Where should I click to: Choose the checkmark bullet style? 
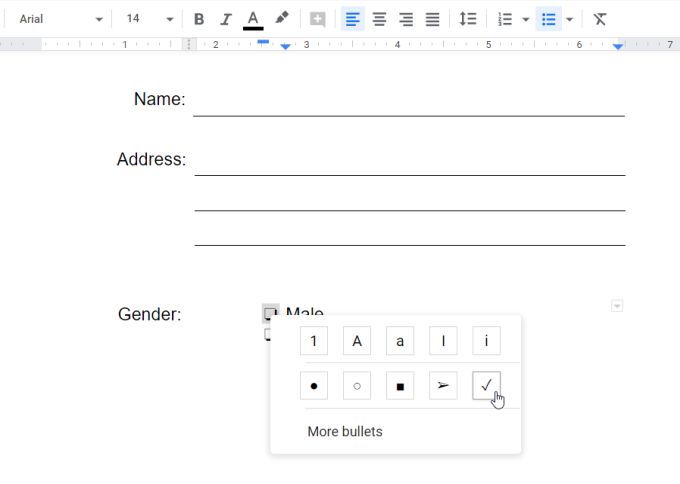486,385
